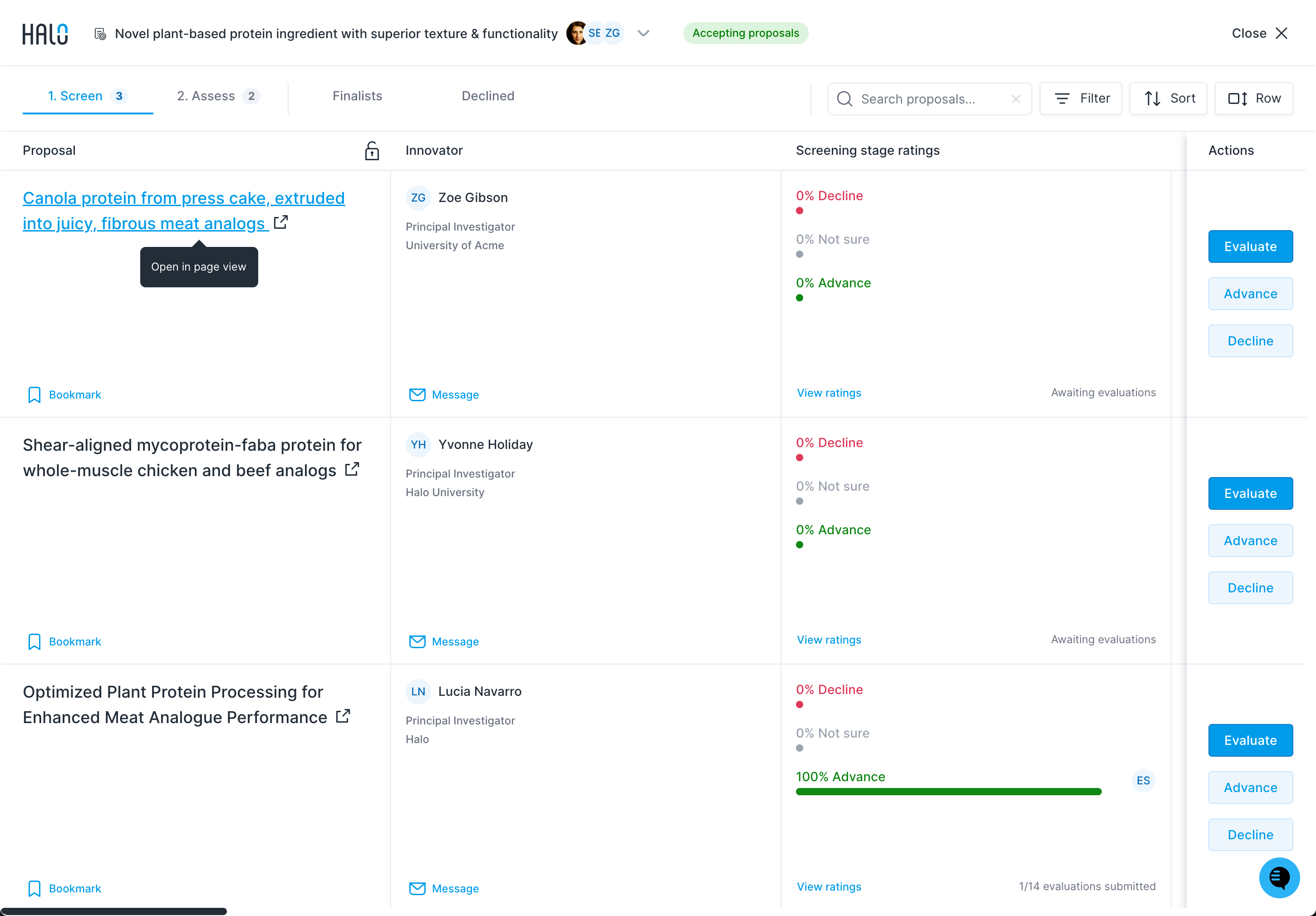Click the Accepting proposals status badge

[745, 33]
